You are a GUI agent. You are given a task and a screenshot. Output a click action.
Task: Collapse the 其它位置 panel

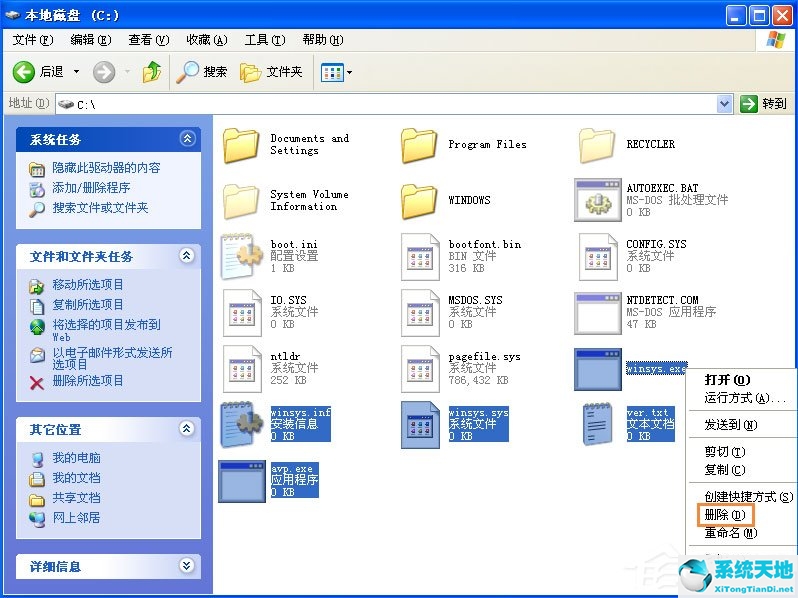point(187,429)
